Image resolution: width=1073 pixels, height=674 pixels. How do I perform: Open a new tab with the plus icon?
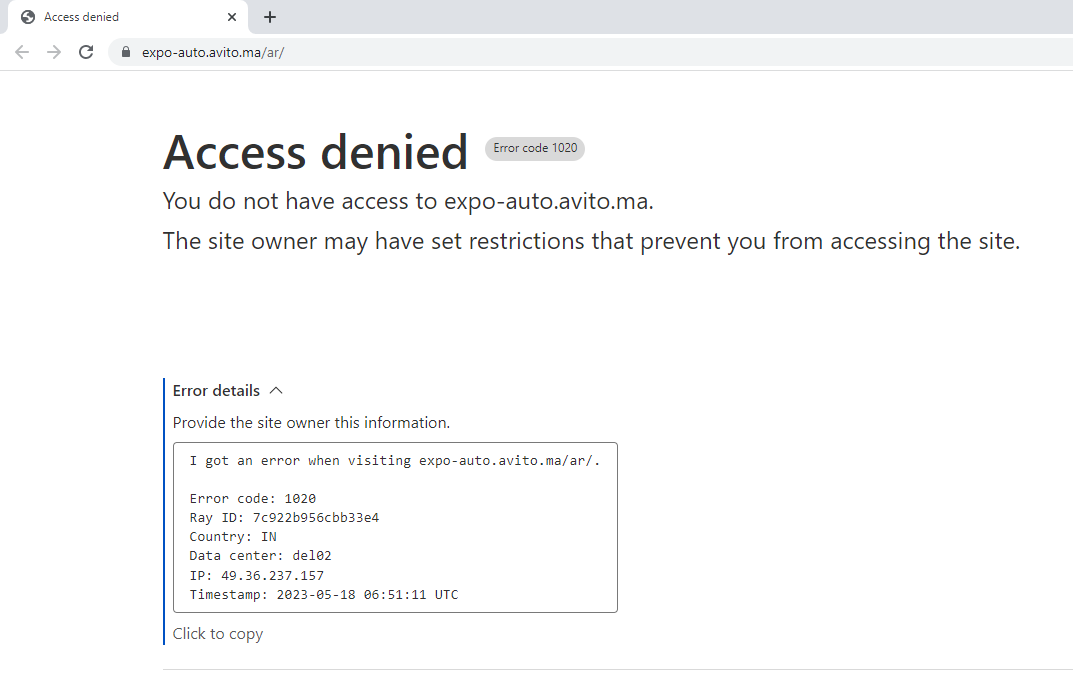tap(270, 17)
